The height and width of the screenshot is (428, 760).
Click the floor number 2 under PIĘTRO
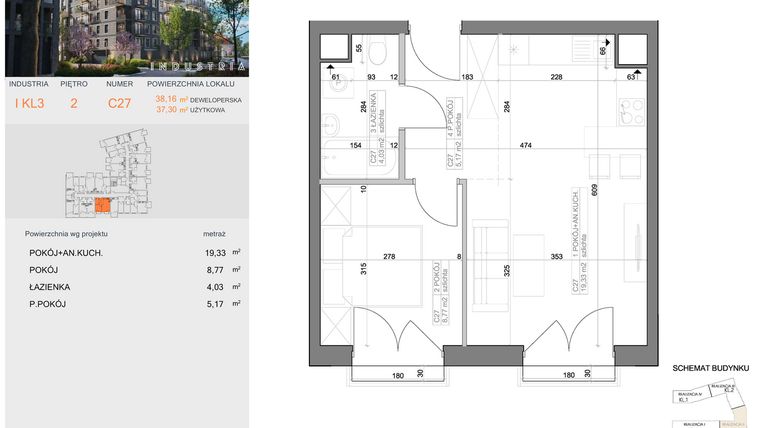pos(74,103)
